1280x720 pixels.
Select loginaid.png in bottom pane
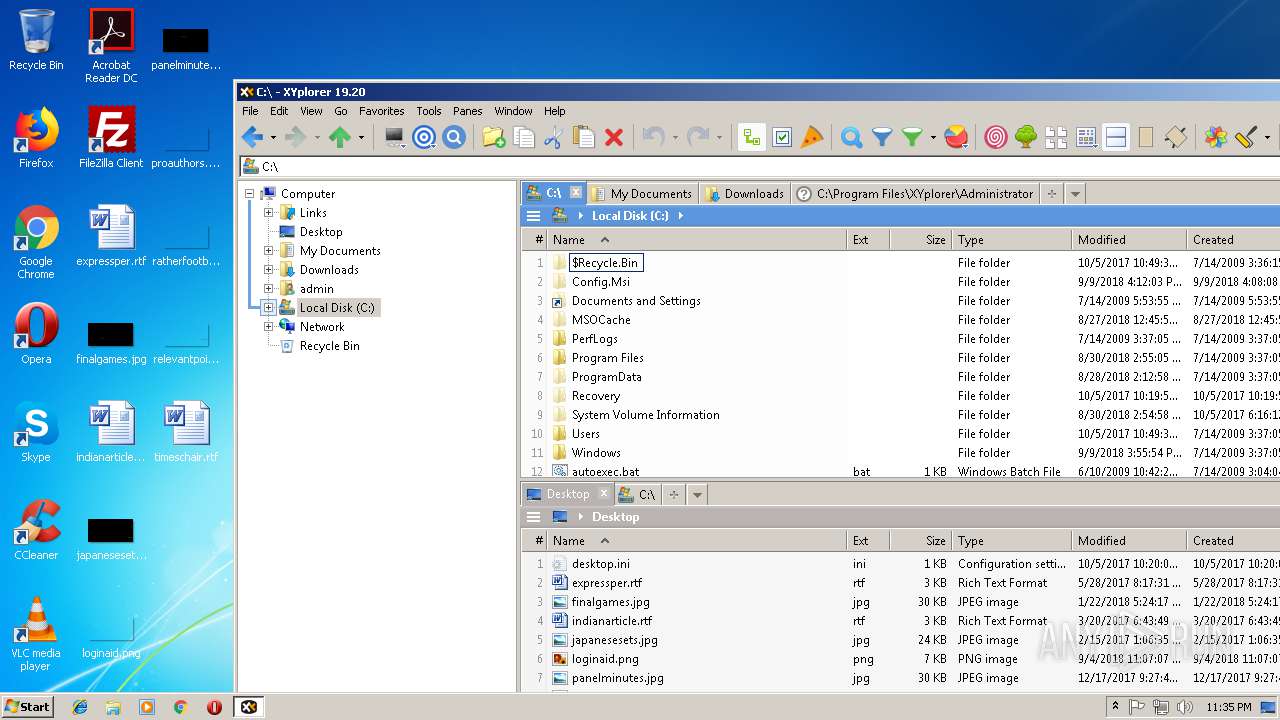[604, 659]
